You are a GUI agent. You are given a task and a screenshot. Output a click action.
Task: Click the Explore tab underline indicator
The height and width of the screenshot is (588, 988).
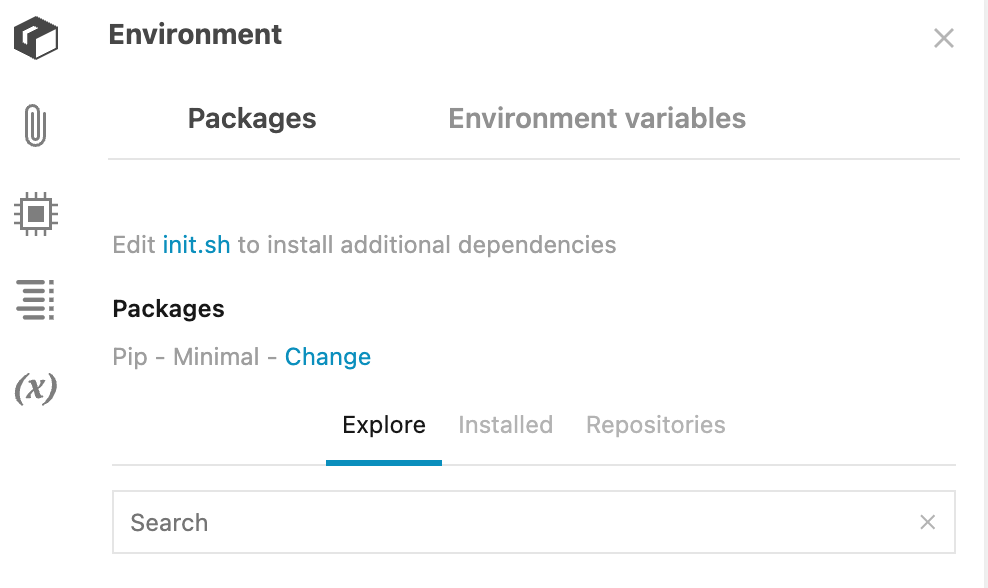pyautogui.click(x=384, y=461)
